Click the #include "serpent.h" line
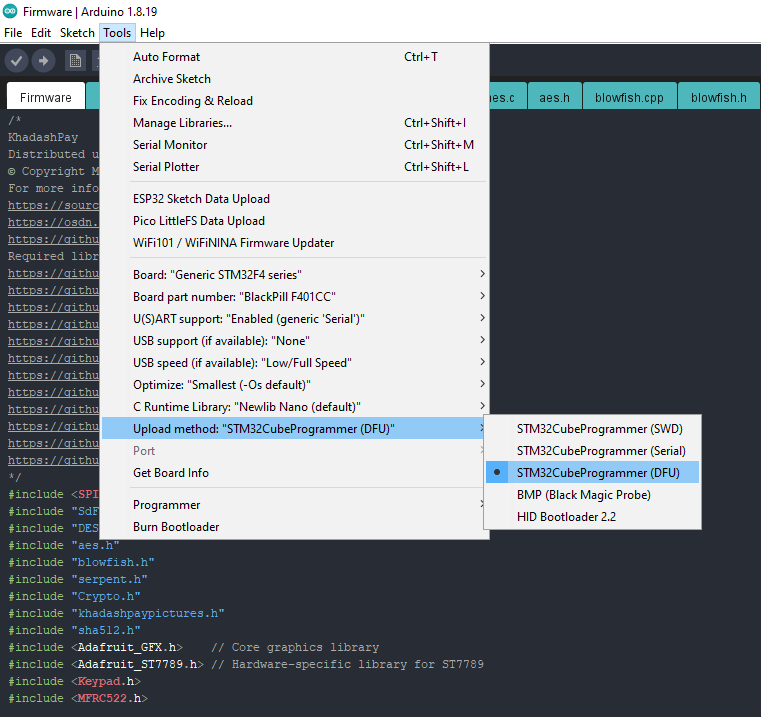The image size is (761, 717). click(78, 579)
